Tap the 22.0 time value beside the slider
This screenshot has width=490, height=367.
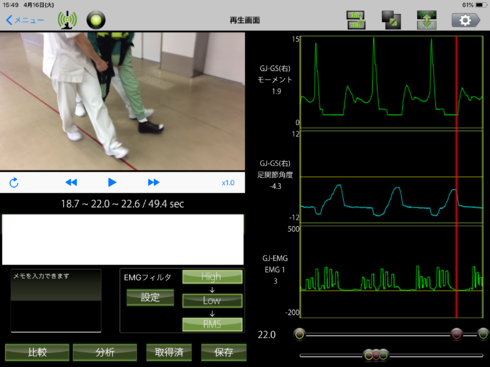pyautogui.click(x=267, y=335)
